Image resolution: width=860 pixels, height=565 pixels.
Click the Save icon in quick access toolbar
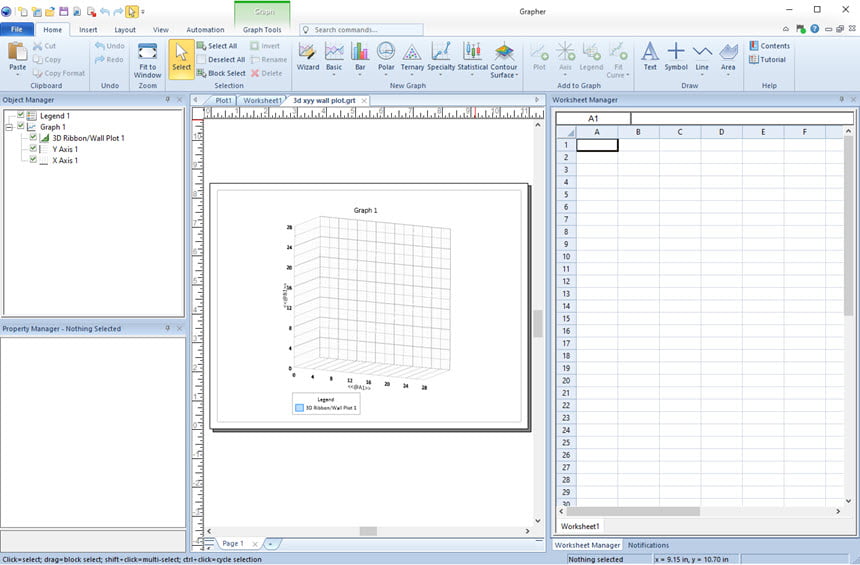(64, 12)
